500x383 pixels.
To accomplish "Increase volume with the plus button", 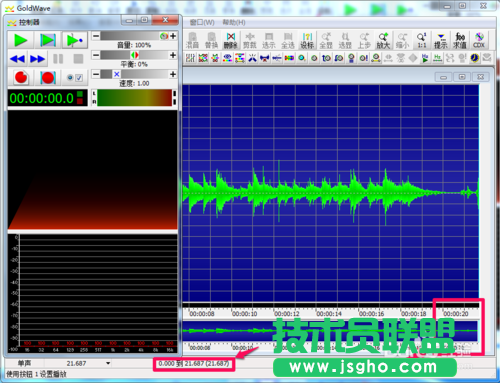I will (173, 36).
